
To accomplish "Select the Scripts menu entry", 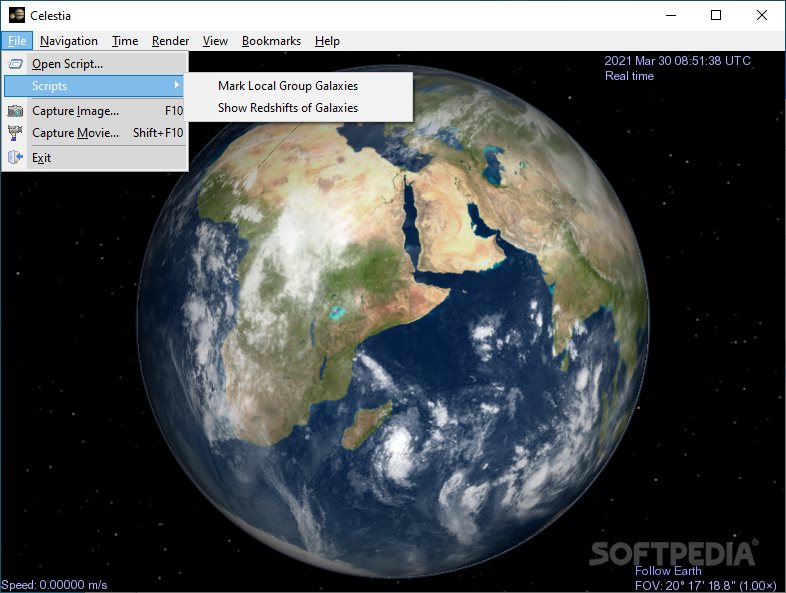I will coord(95,86).
